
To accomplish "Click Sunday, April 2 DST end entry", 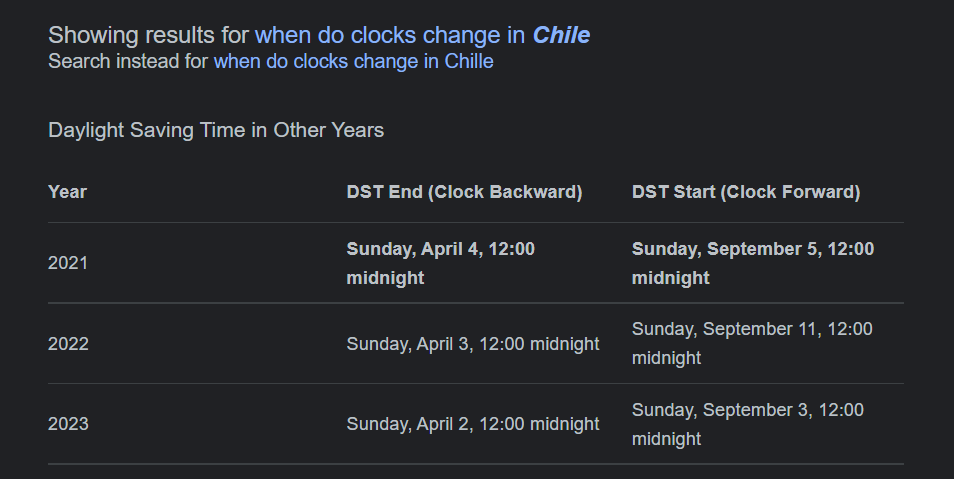I will pos(473,424).
